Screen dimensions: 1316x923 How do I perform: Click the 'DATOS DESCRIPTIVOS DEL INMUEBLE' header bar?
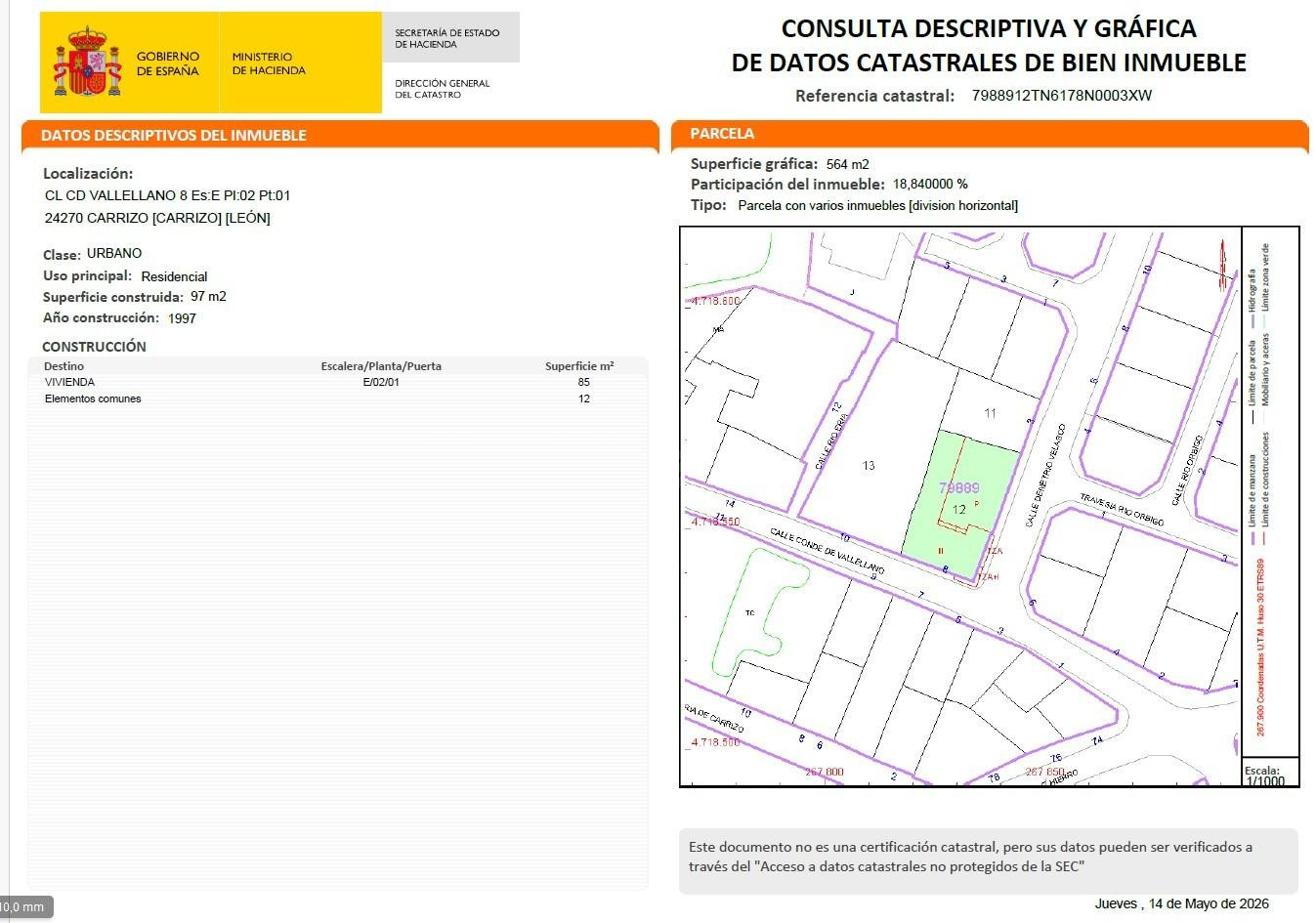point(340,135)
